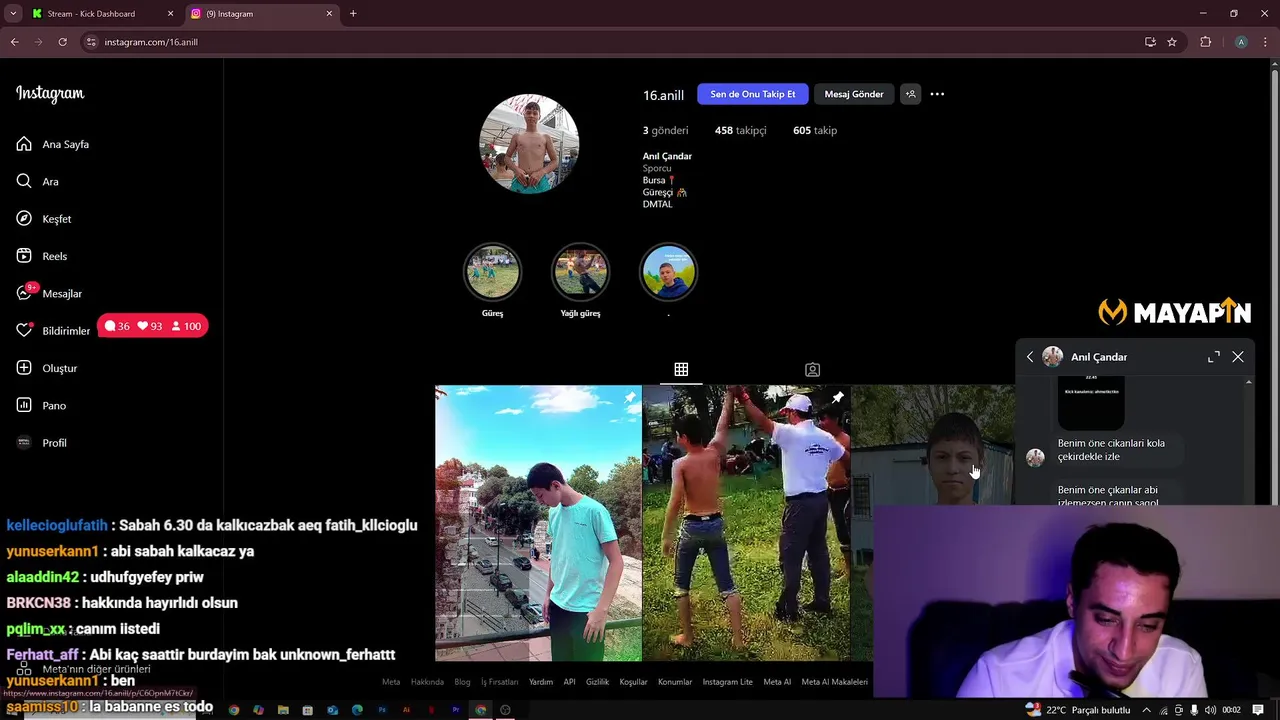Close the Kick Dashboard tab
This screenshot has width=1280, height=720.
pyautogui.click(x=170, y=14)
